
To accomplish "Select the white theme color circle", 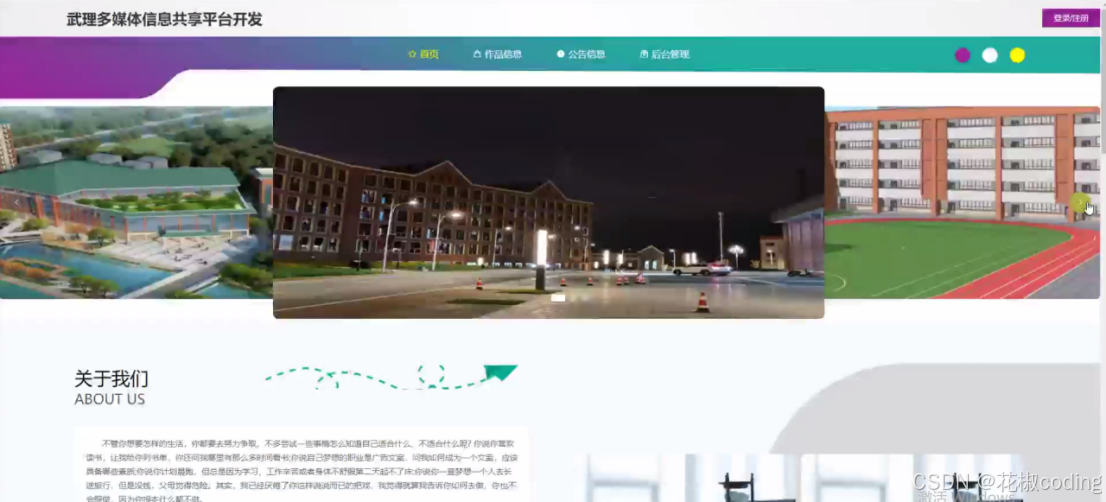I will click(990, 55).
